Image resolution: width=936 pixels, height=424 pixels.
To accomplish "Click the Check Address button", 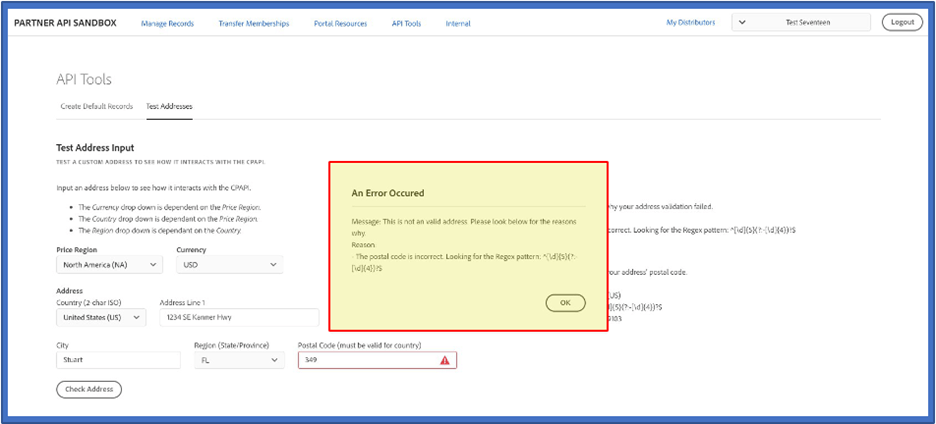I will (89, 389).
